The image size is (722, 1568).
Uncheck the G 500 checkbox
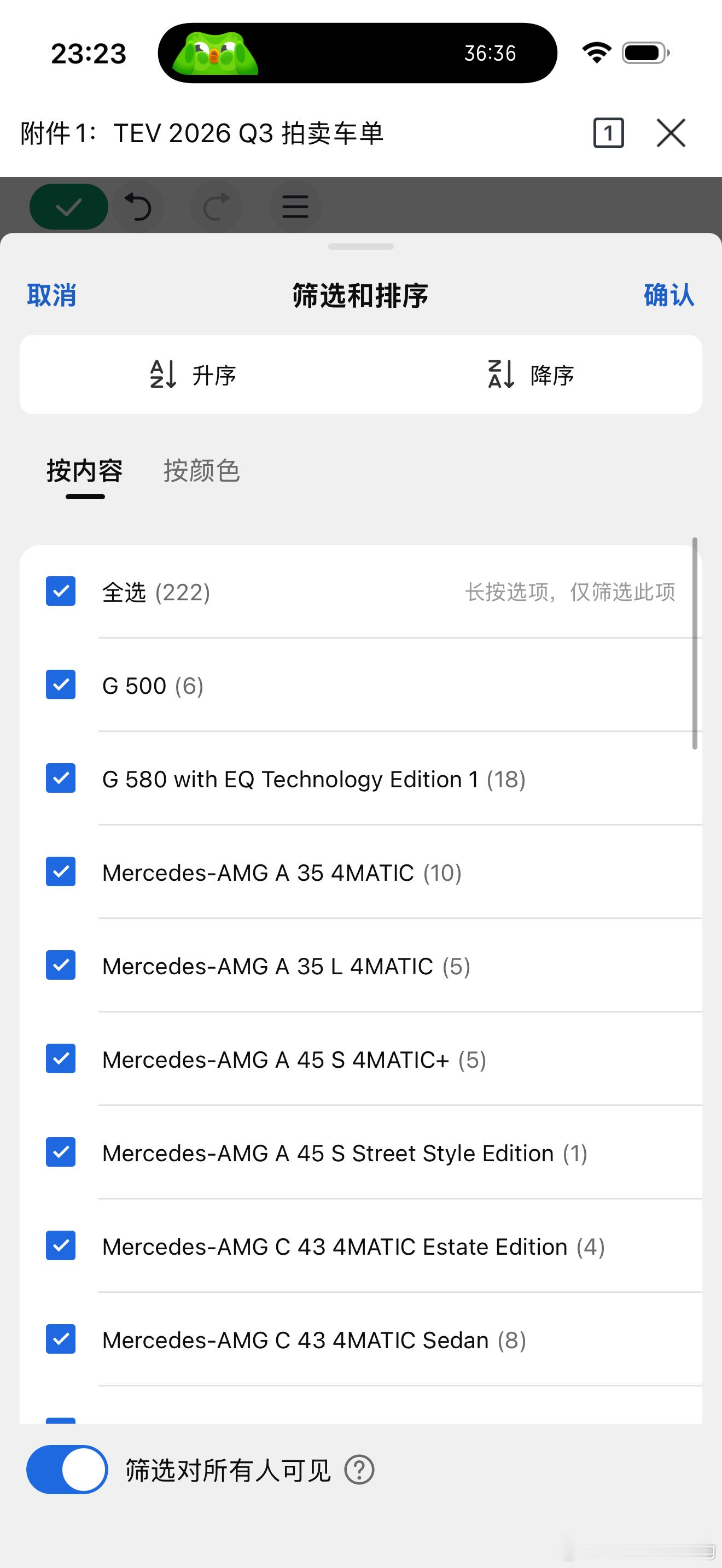(61, 685)
